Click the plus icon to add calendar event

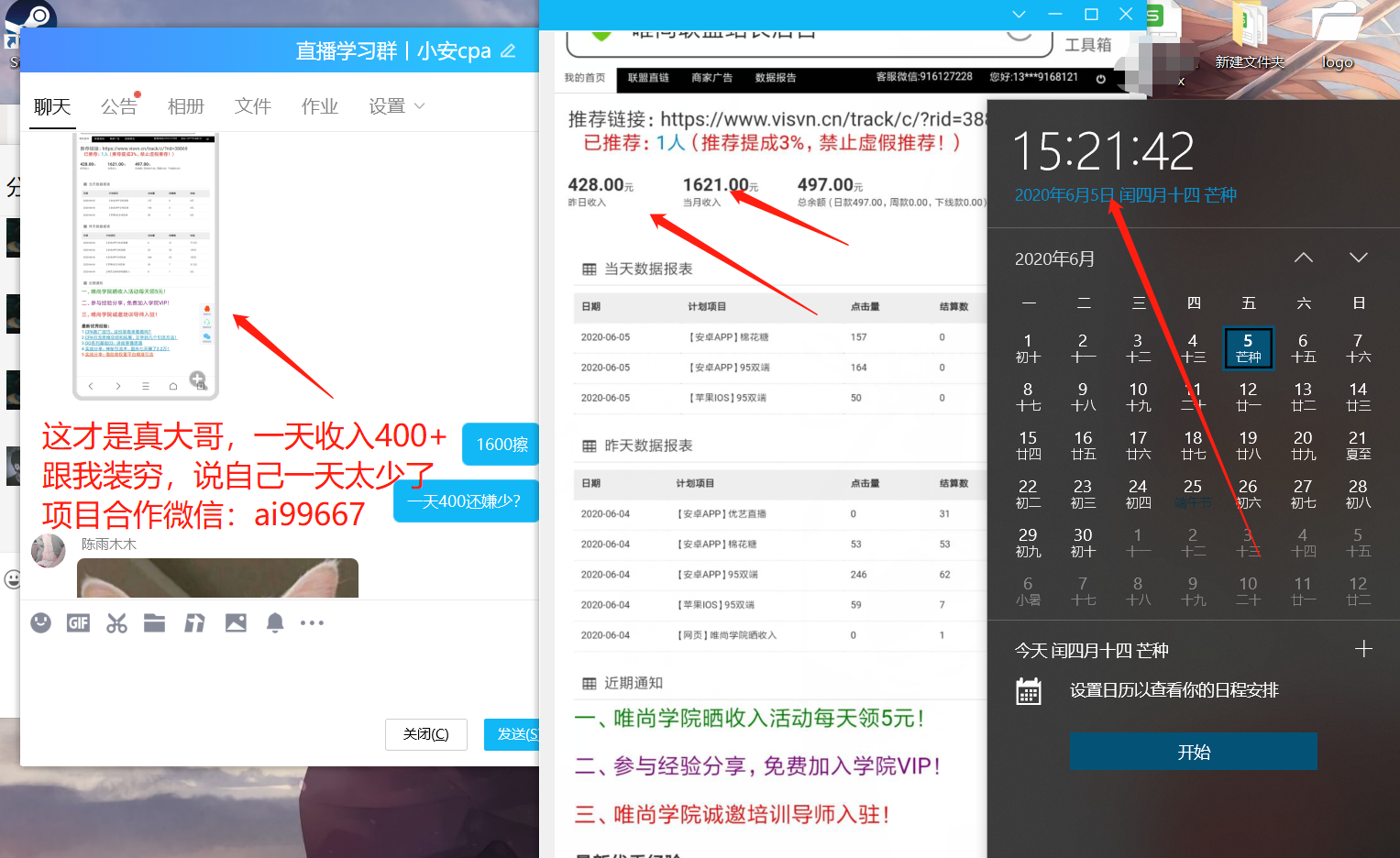(x=1363, y=649)
